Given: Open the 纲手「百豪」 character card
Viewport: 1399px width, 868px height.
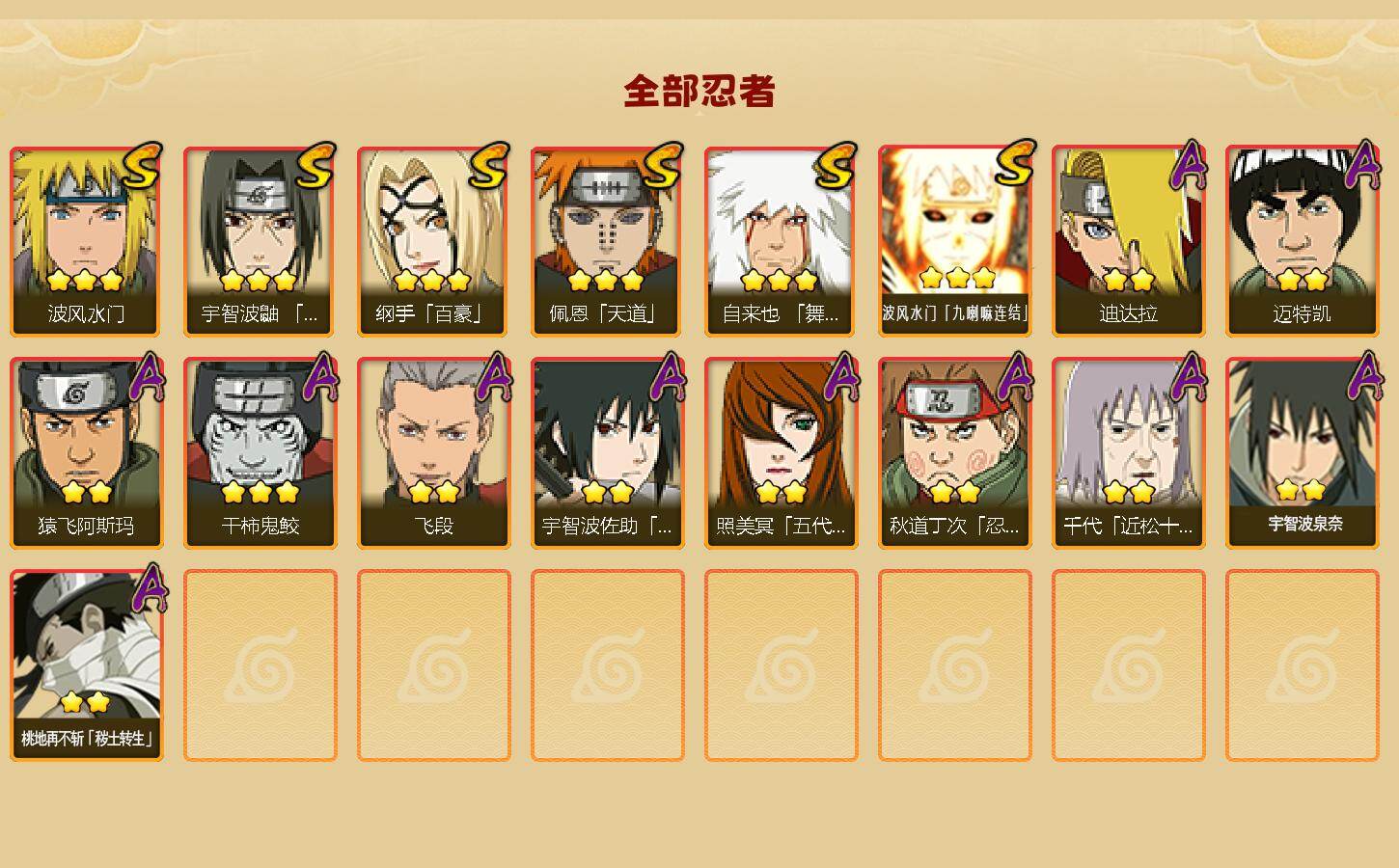Looking at the screenshot, I should (433, 241).
